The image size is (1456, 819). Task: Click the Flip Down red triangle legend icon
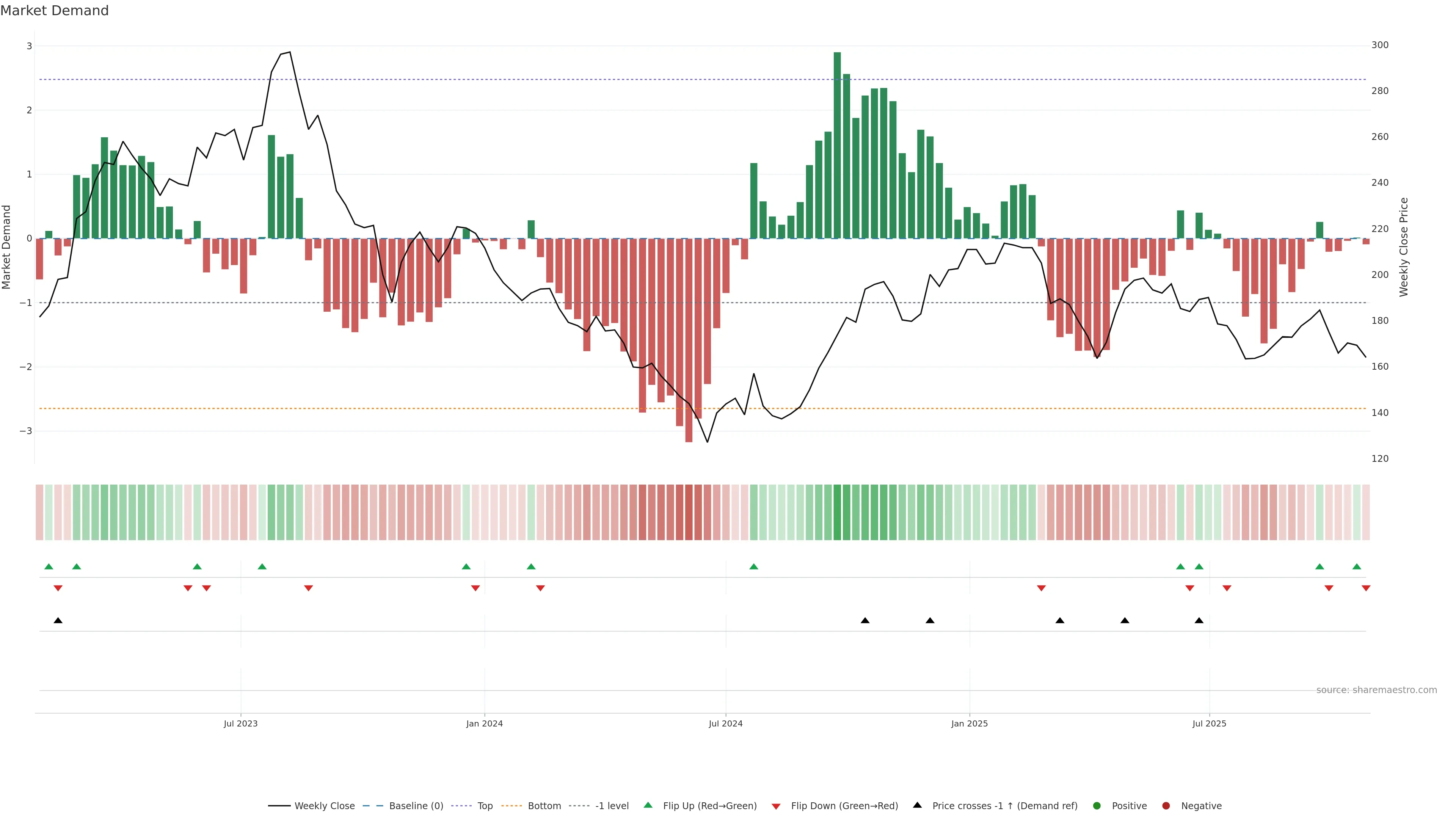click(775, 806)
